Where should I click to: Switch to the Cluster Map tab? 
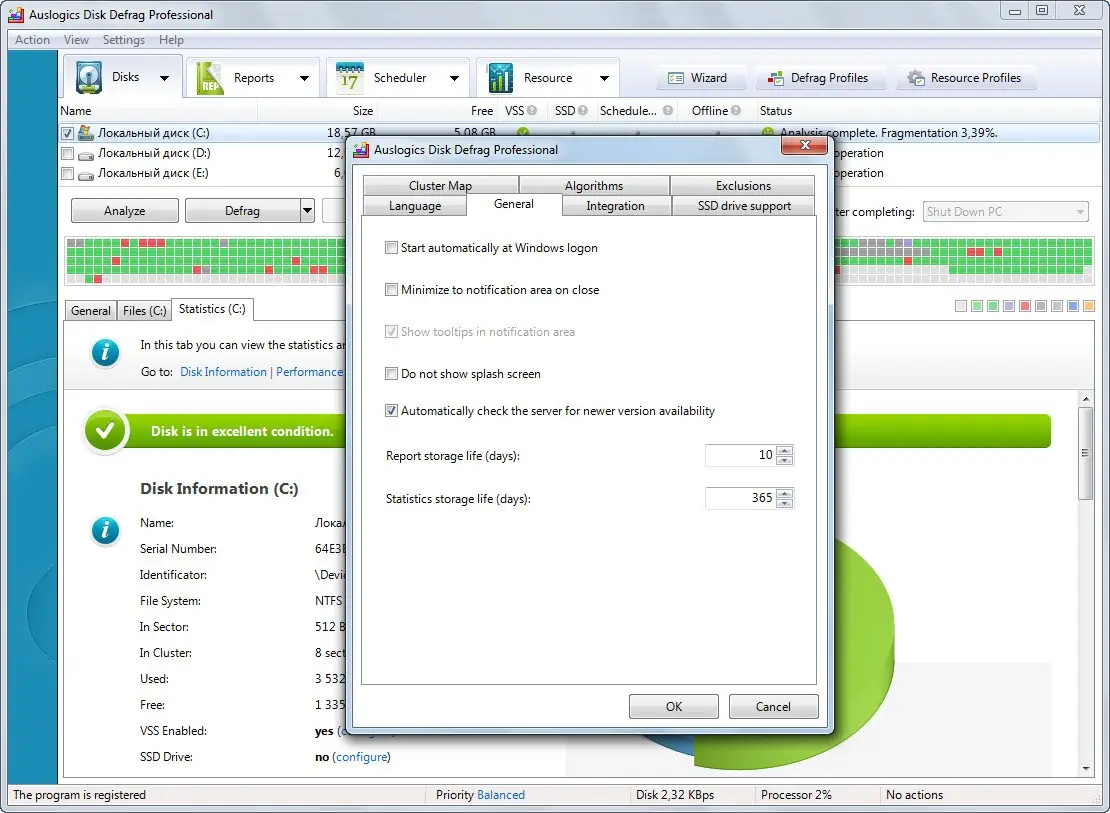tap(440, 186)
